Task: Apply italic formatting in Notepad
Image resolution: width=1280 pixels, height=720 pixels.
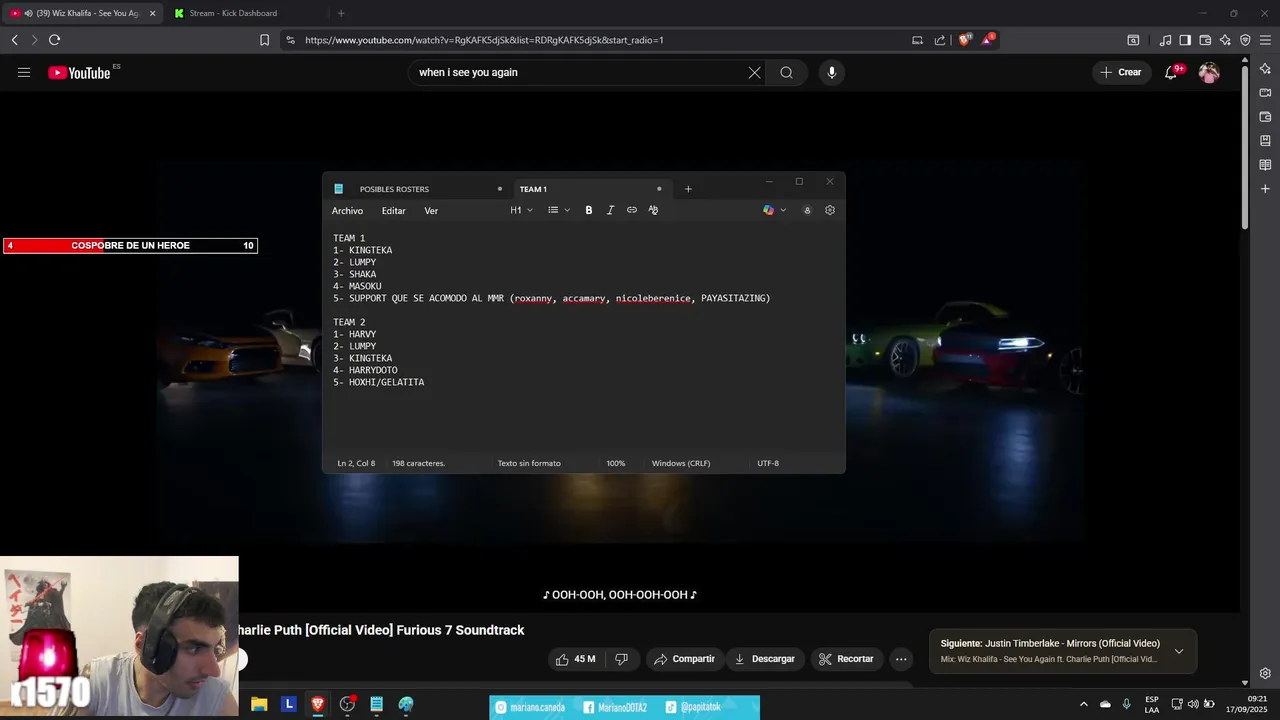Action: pyautogui.click(x=610, y=210)
